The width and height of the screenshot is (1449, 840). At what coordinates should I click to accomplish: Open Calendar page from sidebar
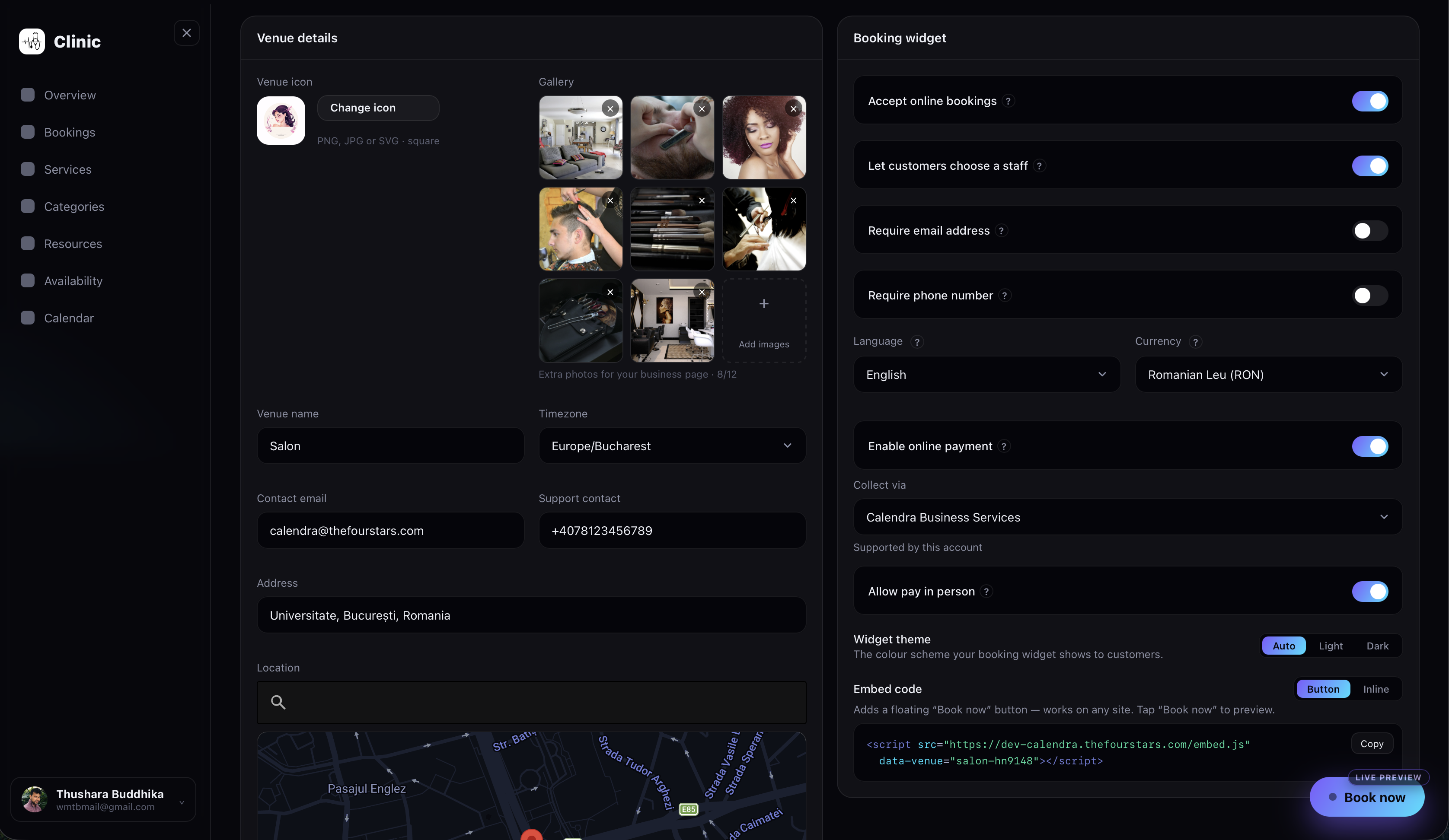69,318
